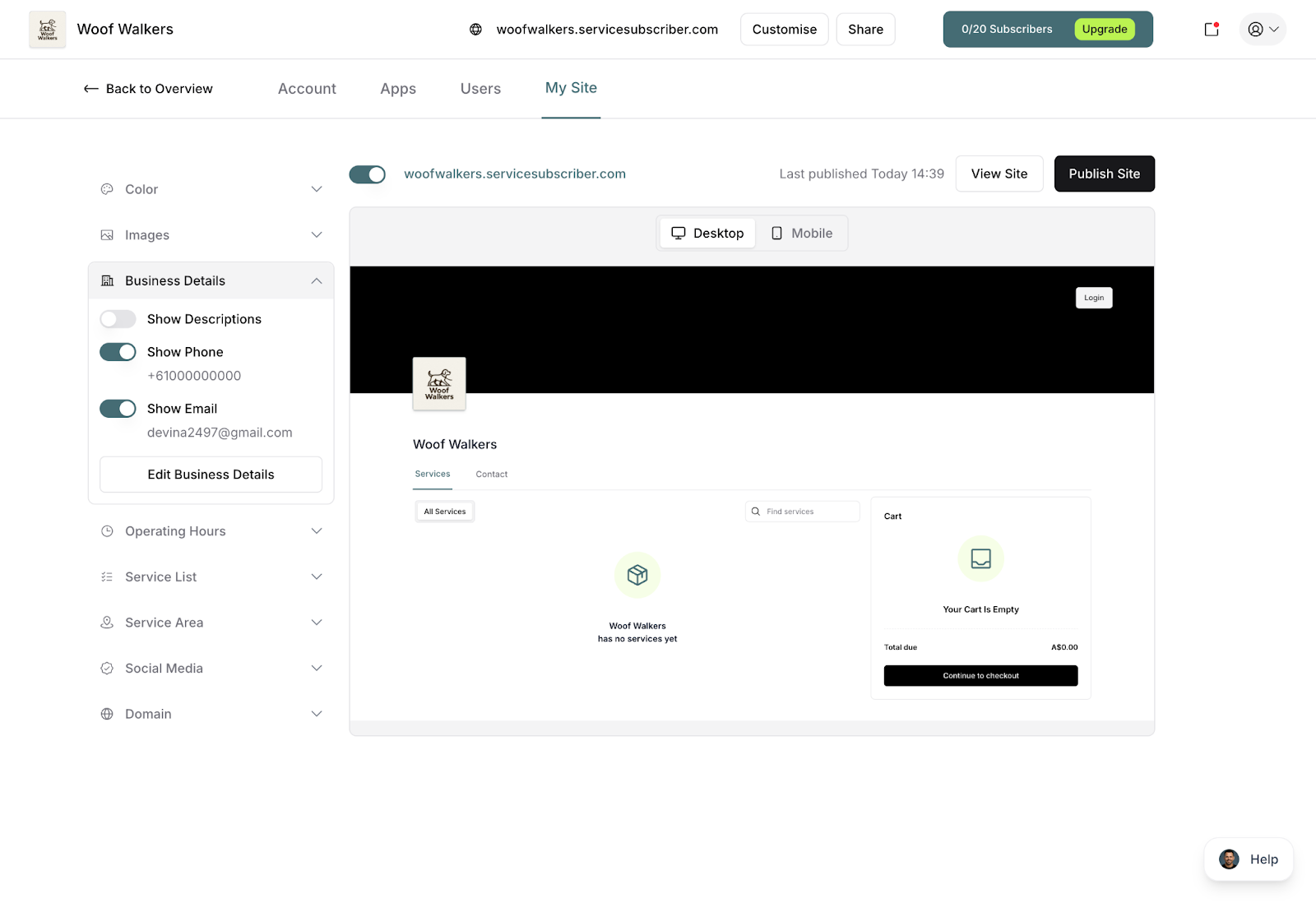Image resolution: width=1316 pixels, height=903 pixels.
Task: Open the notifications icon with red dot
Action: [1212, 29]
